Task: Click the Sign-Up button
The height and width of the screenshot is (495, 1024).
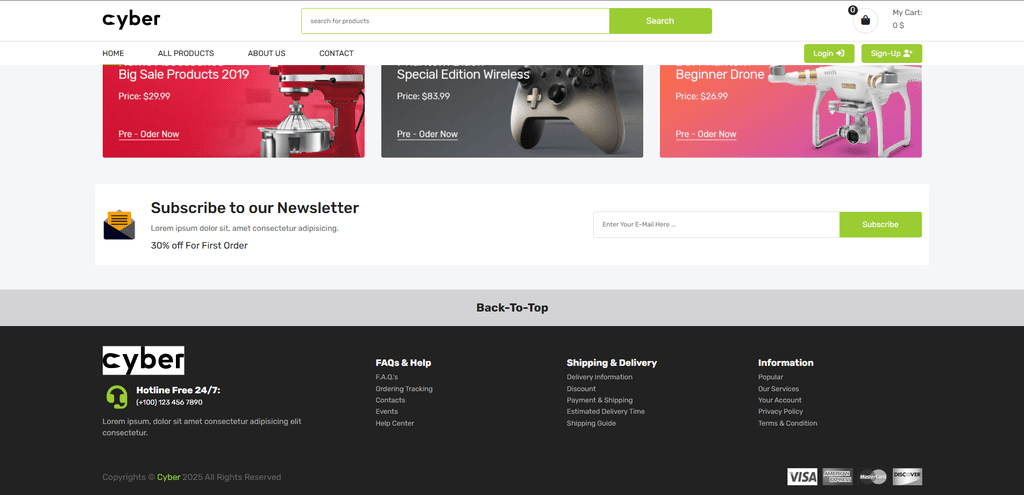Action: (x=891, y=54)
